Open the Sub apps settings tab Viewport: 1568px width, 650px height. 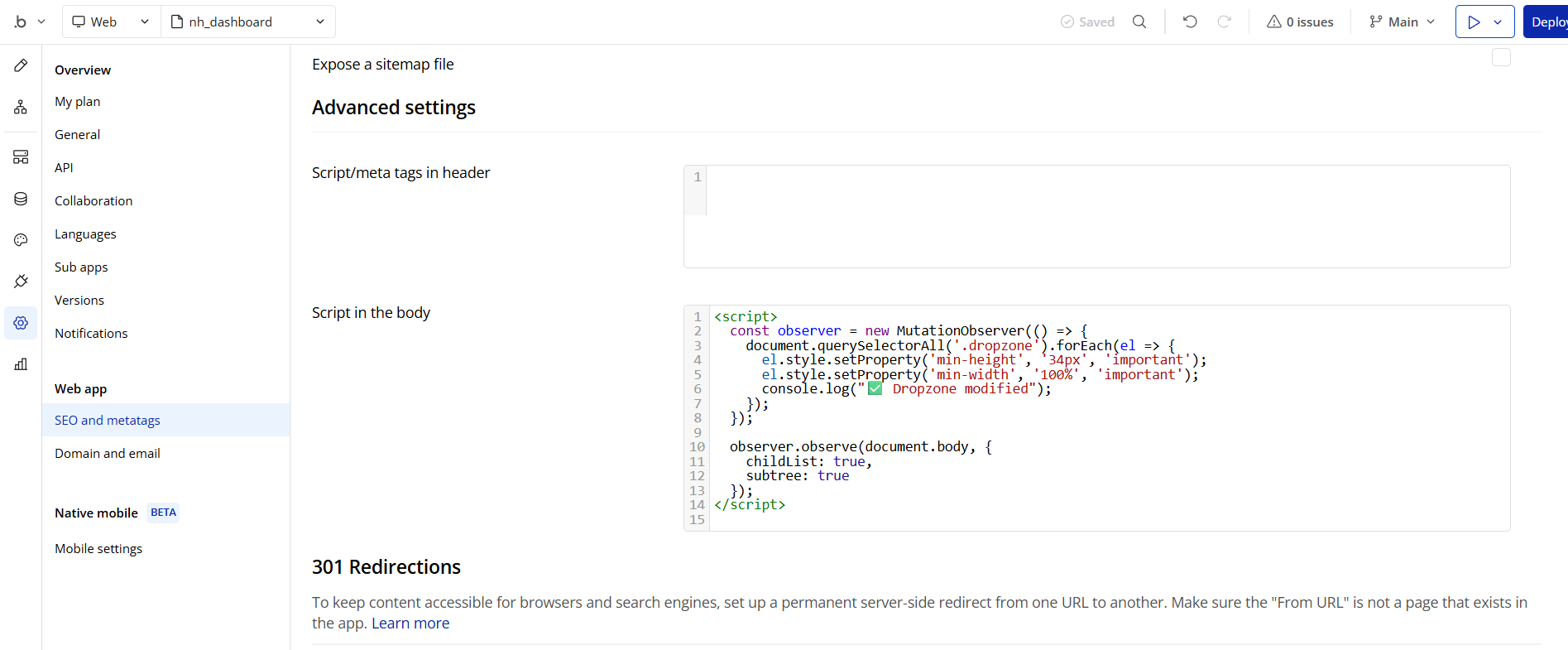(x=81, y=267)
